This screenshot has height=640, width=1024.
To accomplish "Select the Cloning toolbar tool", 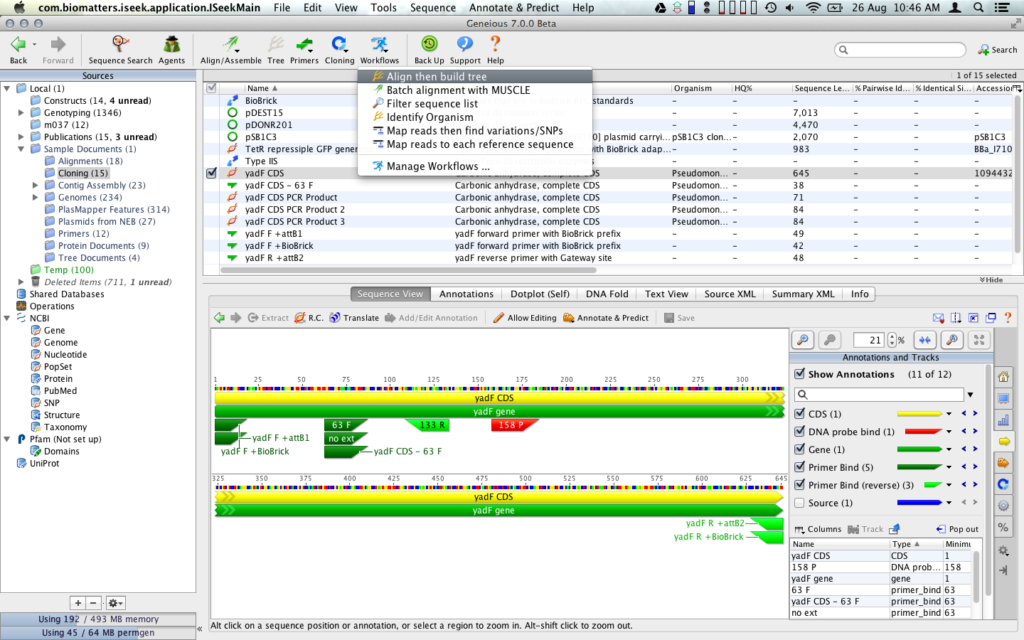I will [x=339, y=47].
